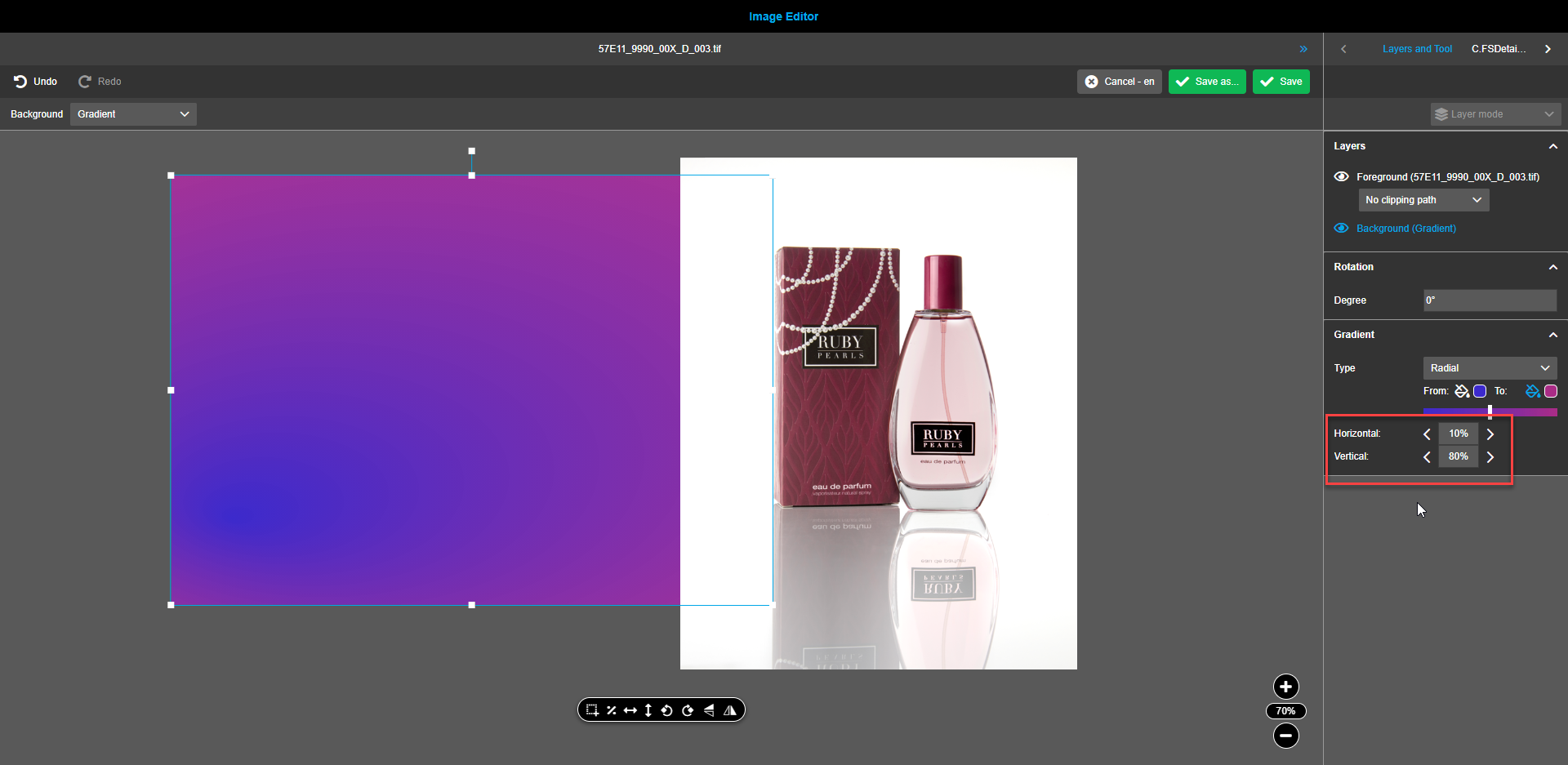Viewport: 1568px width, 765px height.
Task: Open the gradient Type dropdown
Action: [x=1490, y=367]
